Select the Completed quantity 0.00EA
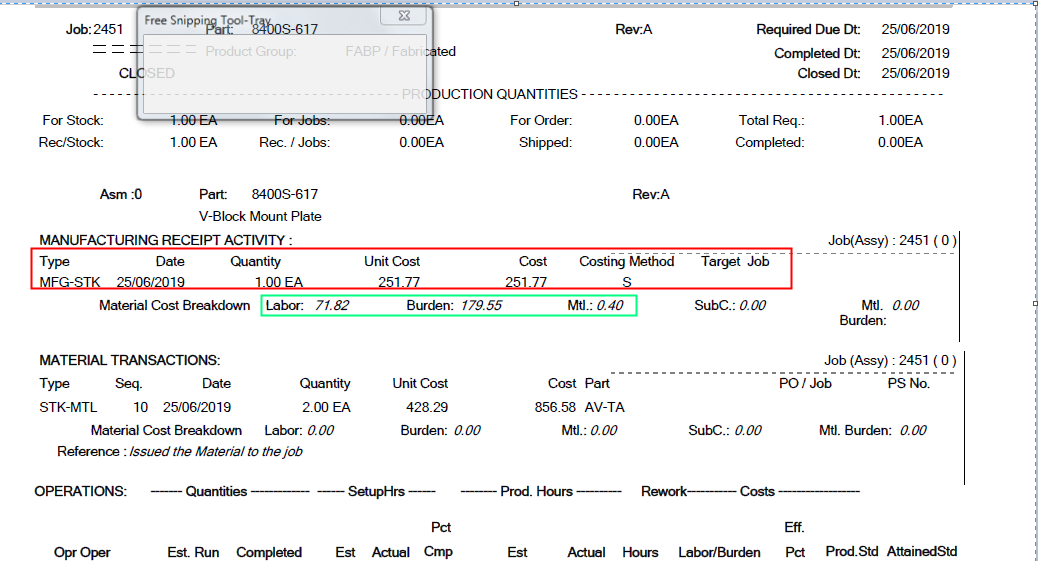Screen dimensions: 1038x561 pos(900,142)
